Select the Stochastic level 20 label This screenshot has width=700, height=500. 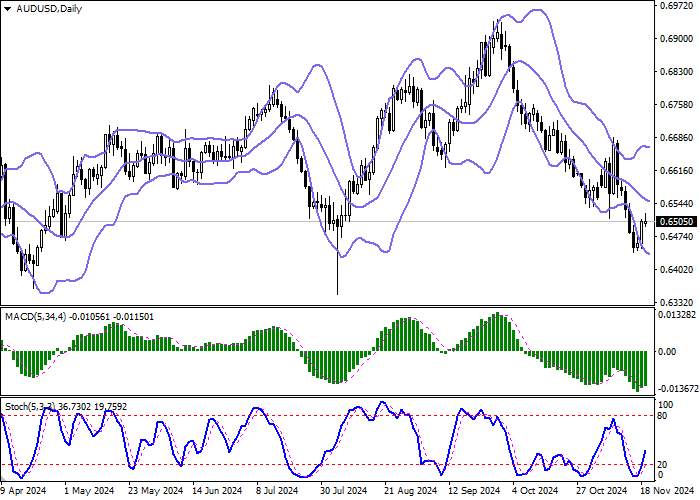663,465
